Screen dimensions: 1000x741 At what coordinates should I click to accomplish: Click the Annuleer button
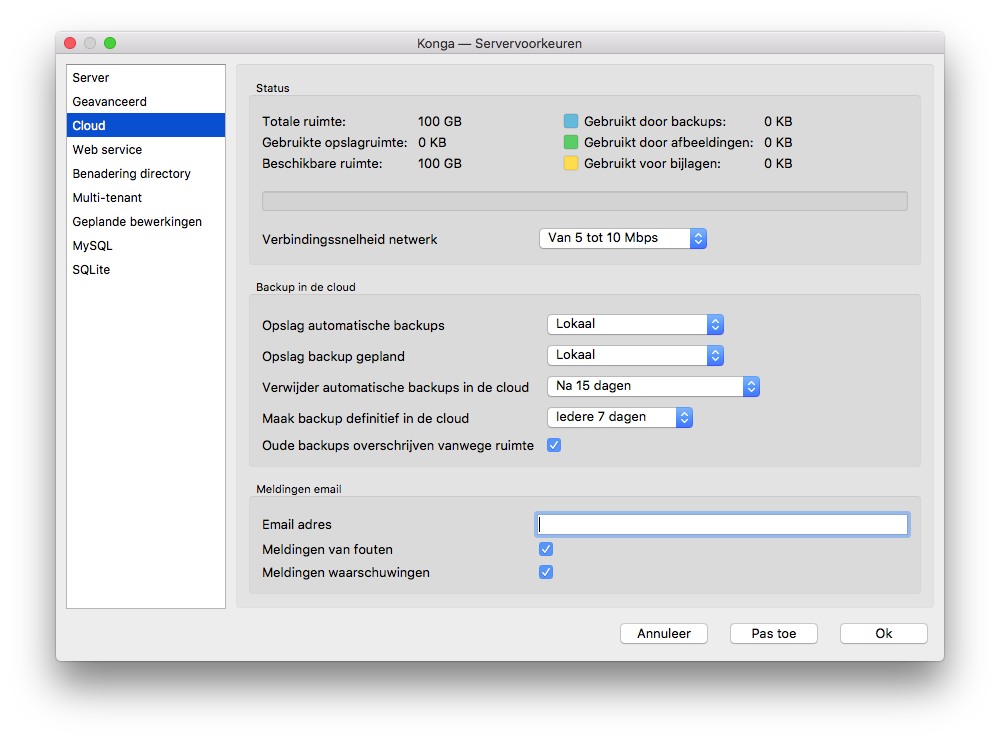tap(664, 633)
